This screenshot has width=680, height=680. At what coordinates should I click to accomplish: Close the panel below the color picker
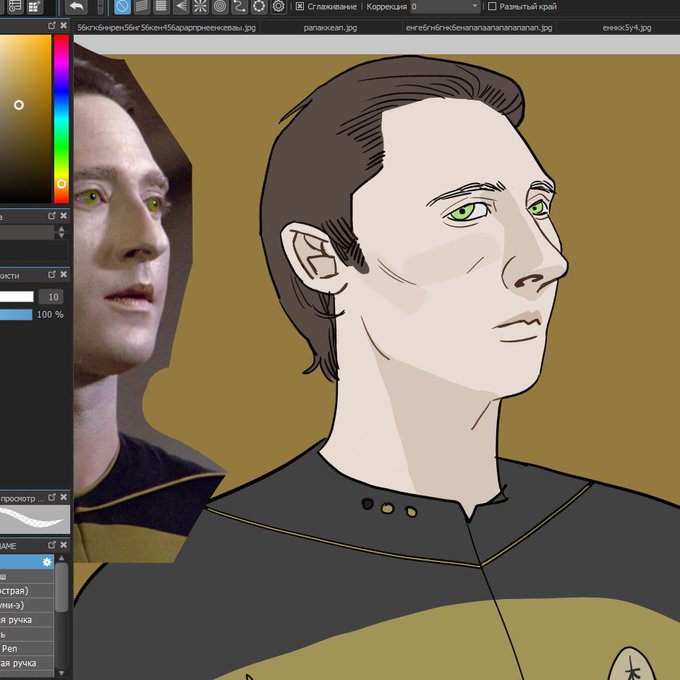[x=64, y=216]
